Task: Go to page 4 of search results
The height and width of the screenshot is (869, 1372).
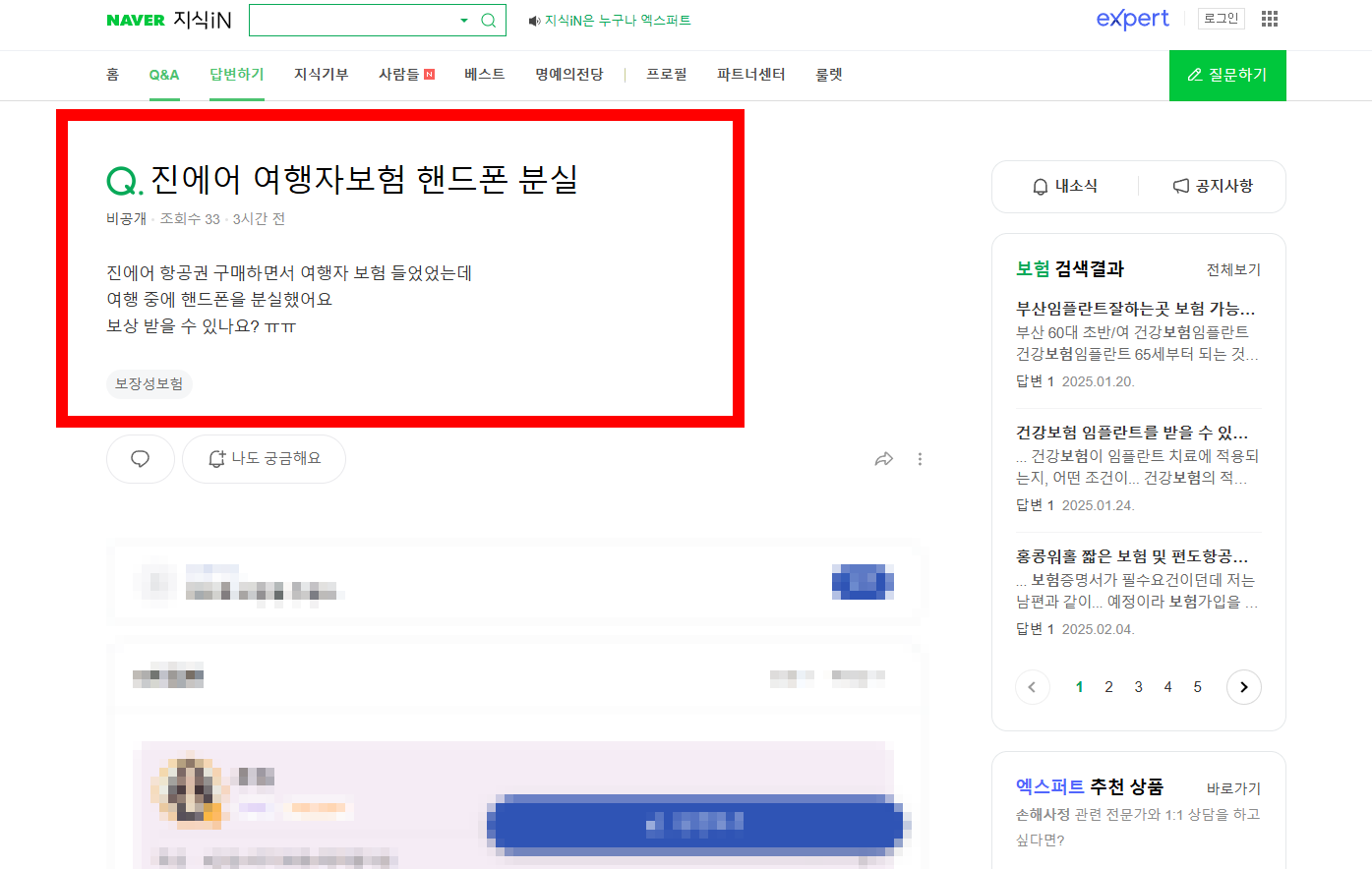Action: click(x=1167, y=687)
